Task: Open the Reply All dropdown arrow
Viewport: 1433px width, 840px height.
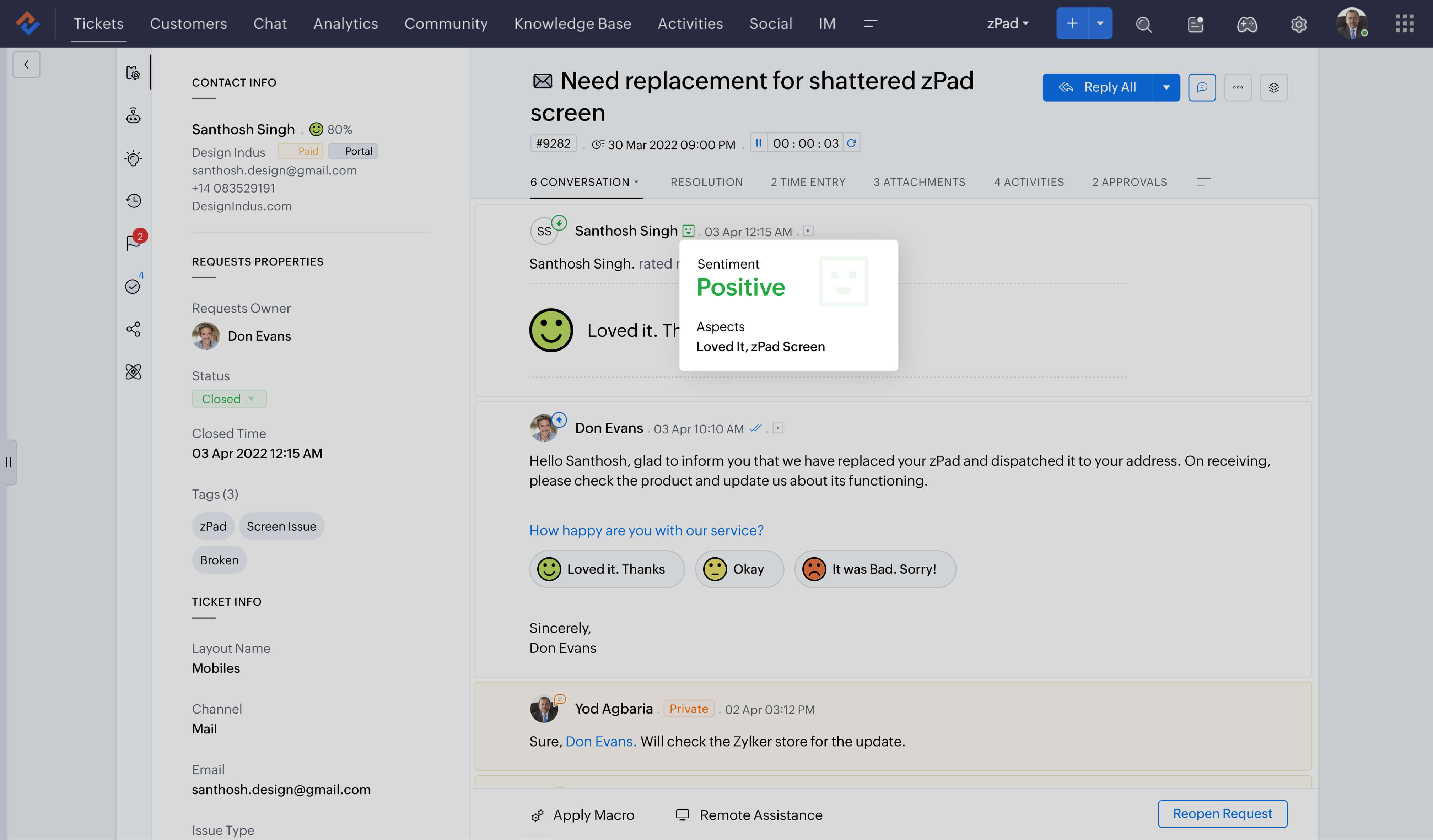Action: point(1166,87)
